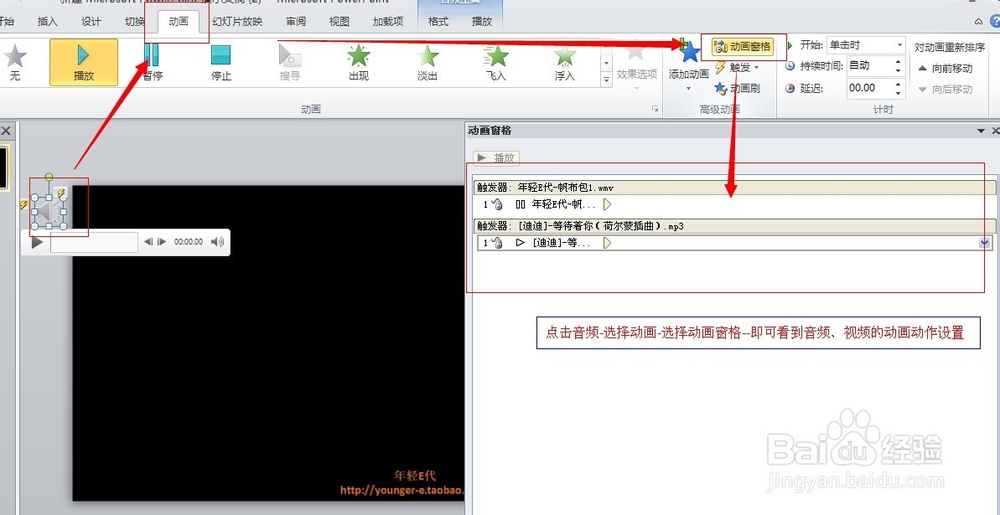This screenshot has height=515, width=1000.
Task: Apply the 飞入 (Fly In) effect
Action: click(496, 62)
